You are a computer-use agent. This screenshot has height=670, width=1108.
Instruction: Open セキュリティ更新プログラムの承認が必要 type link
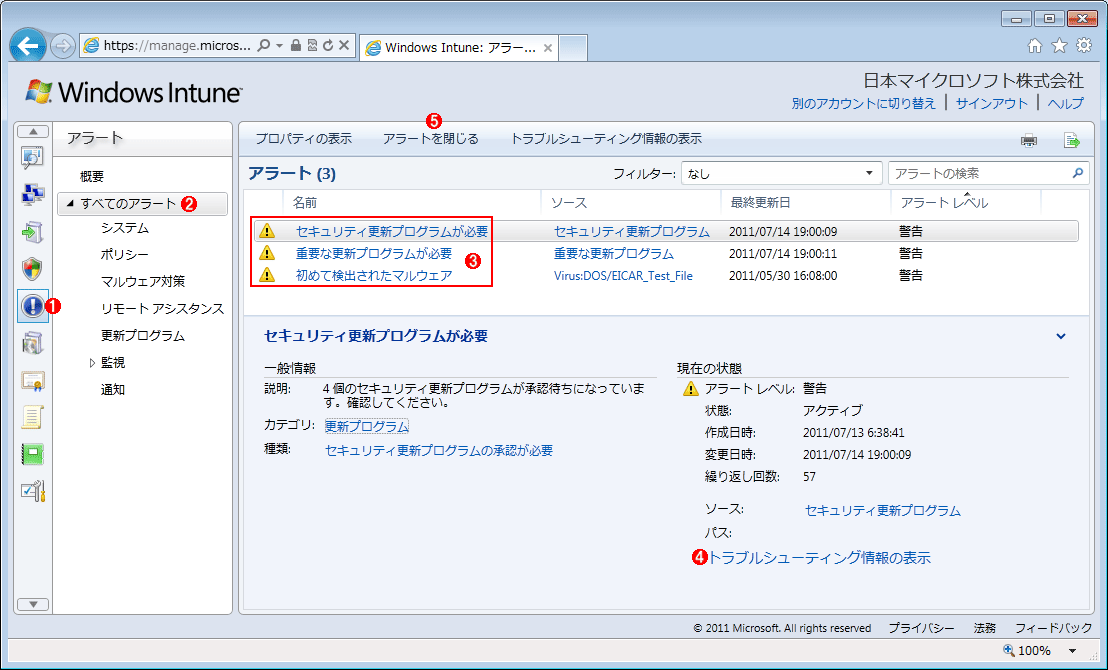(439, 451)
